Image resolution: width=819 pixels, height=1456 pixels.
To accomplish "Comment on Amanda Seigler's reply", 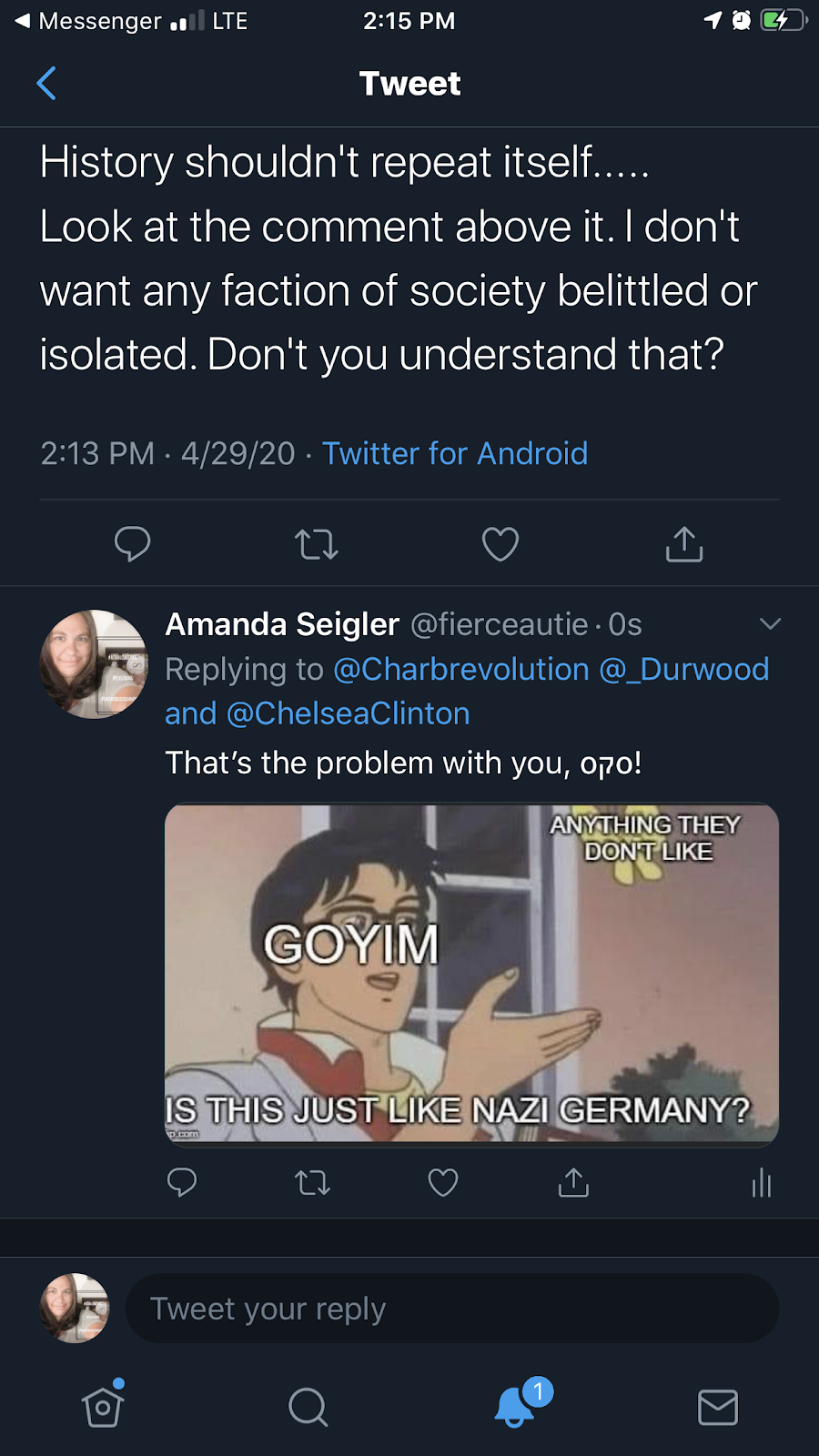I will click(182, 1182).
